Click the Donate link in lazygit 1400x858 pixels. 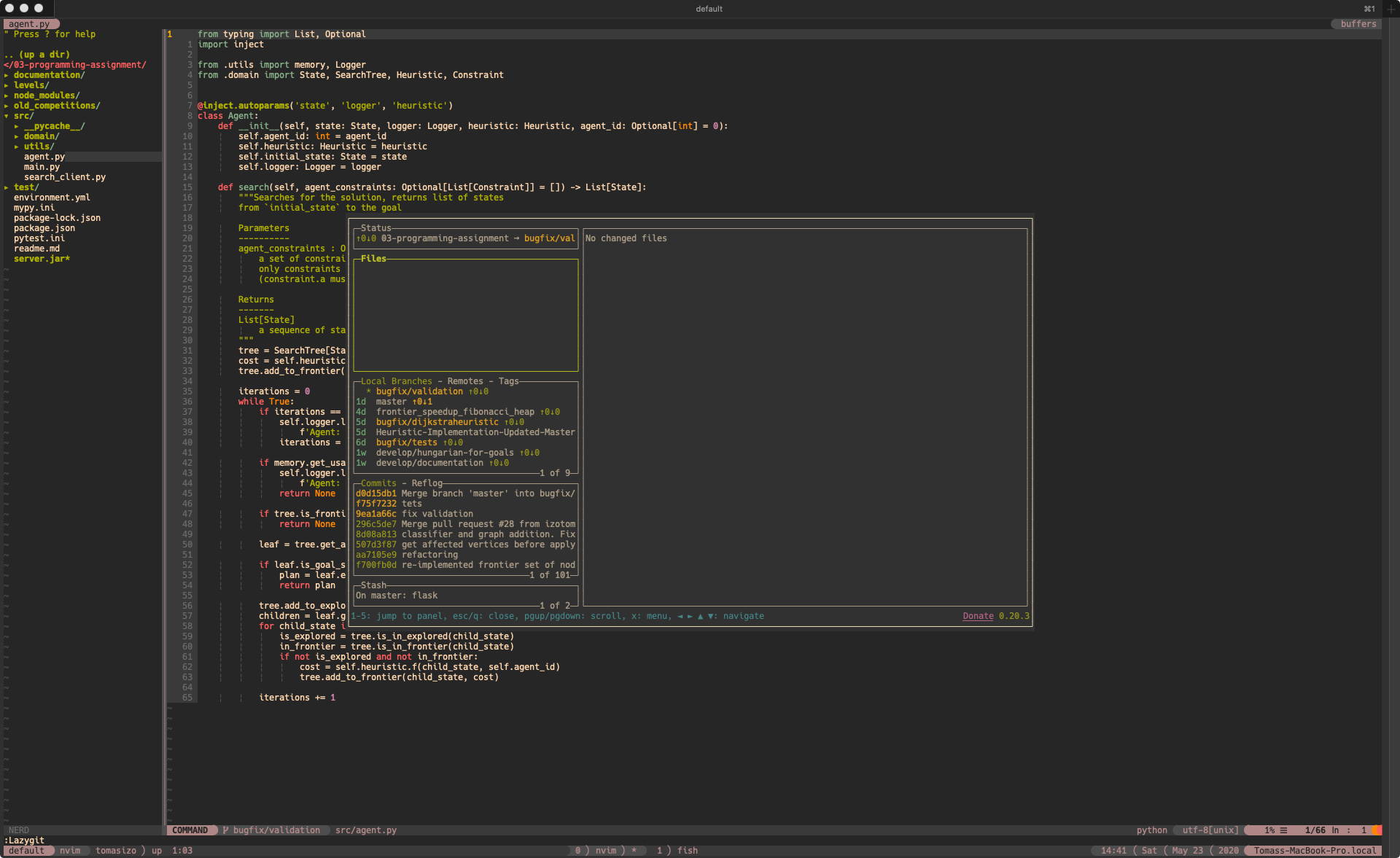click(978, 616)
